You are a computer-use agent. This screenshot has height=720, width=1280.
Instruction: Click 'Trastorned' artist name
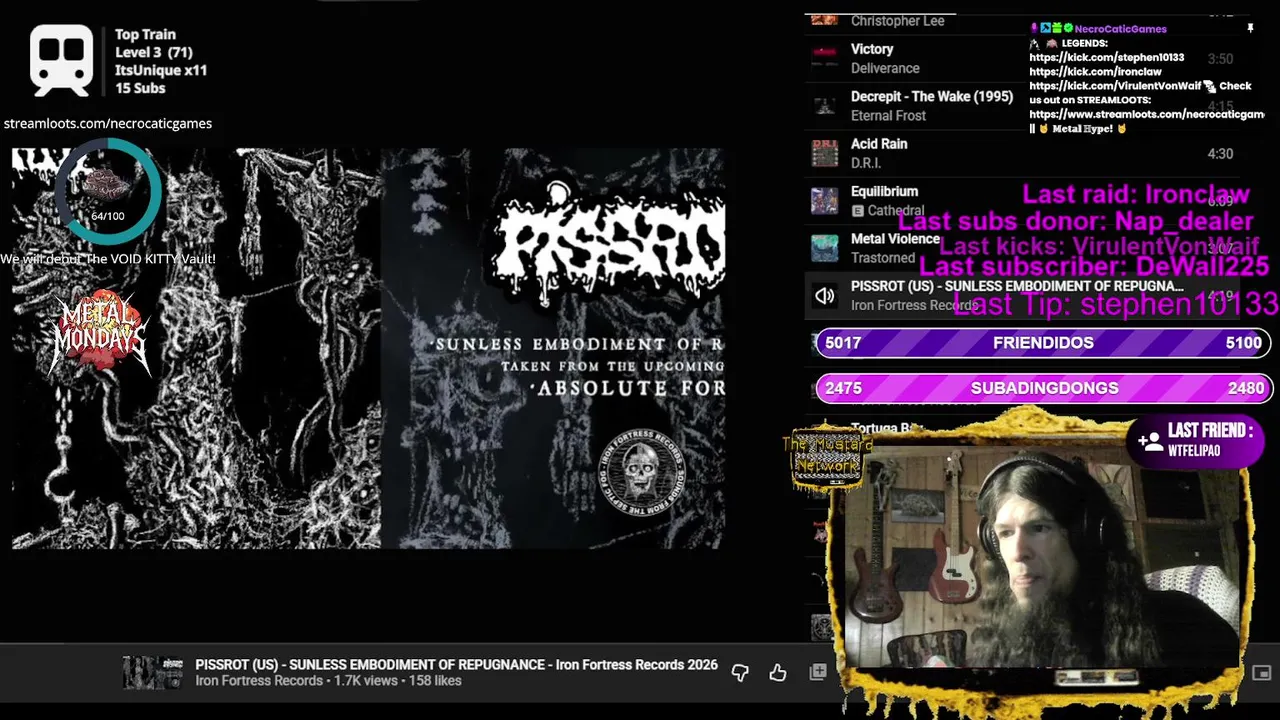point(883,258)
